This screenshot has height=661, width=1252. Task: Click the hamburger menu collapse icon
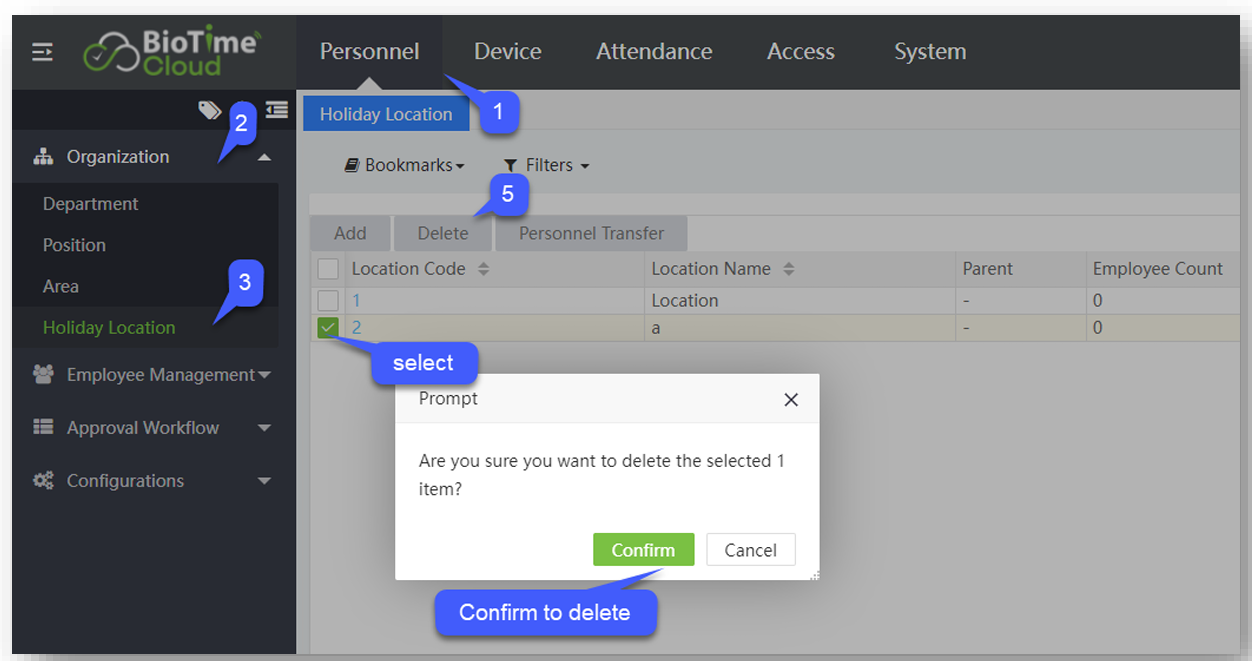43,52
